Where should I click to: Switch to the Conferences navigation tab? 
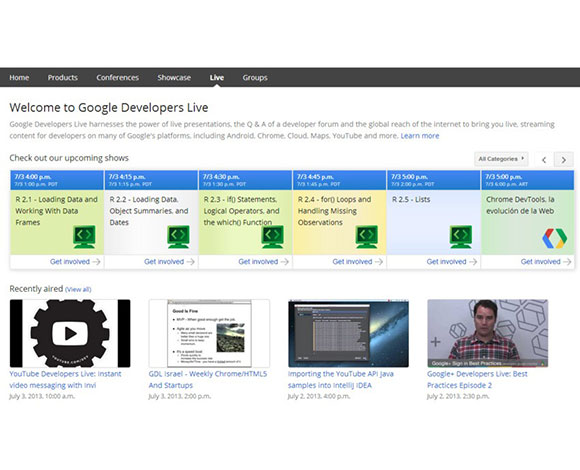coord(118,78)
